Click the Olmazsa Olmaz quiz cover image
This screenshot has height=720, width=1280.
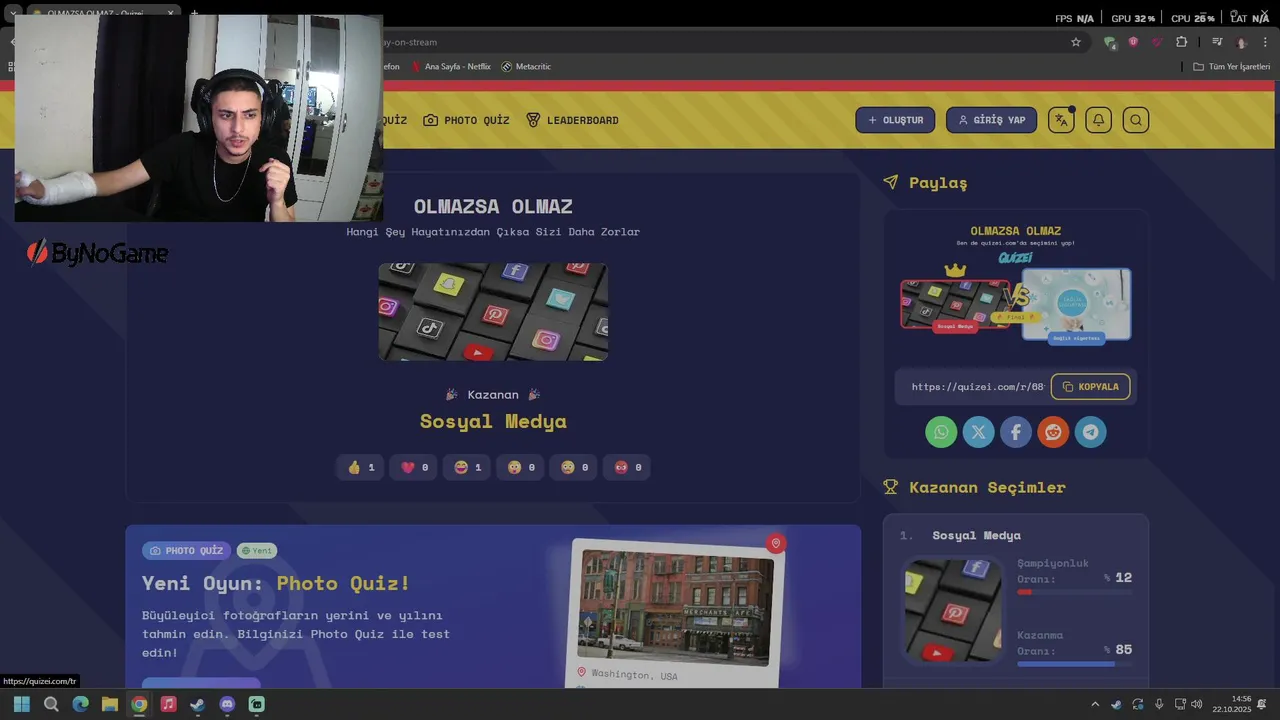point(493,312)
